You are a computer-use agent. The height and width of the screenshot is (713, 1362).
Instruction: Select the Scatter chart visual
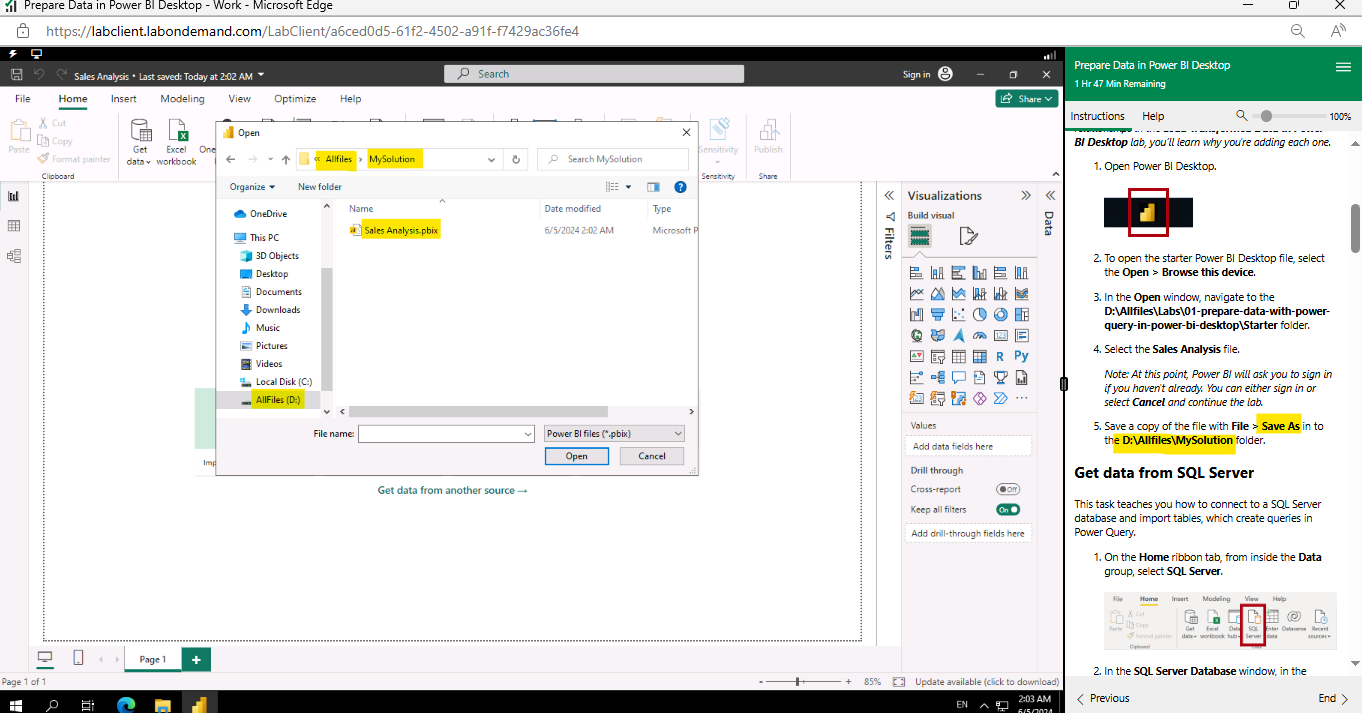pyautogui.click(x=959, y=315)
